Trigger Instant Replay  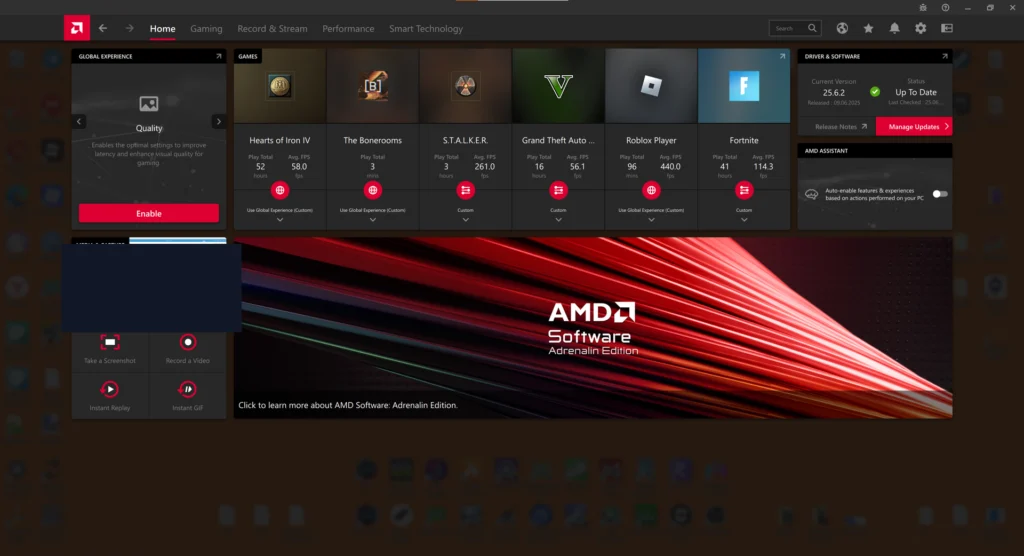pos(110,396)
